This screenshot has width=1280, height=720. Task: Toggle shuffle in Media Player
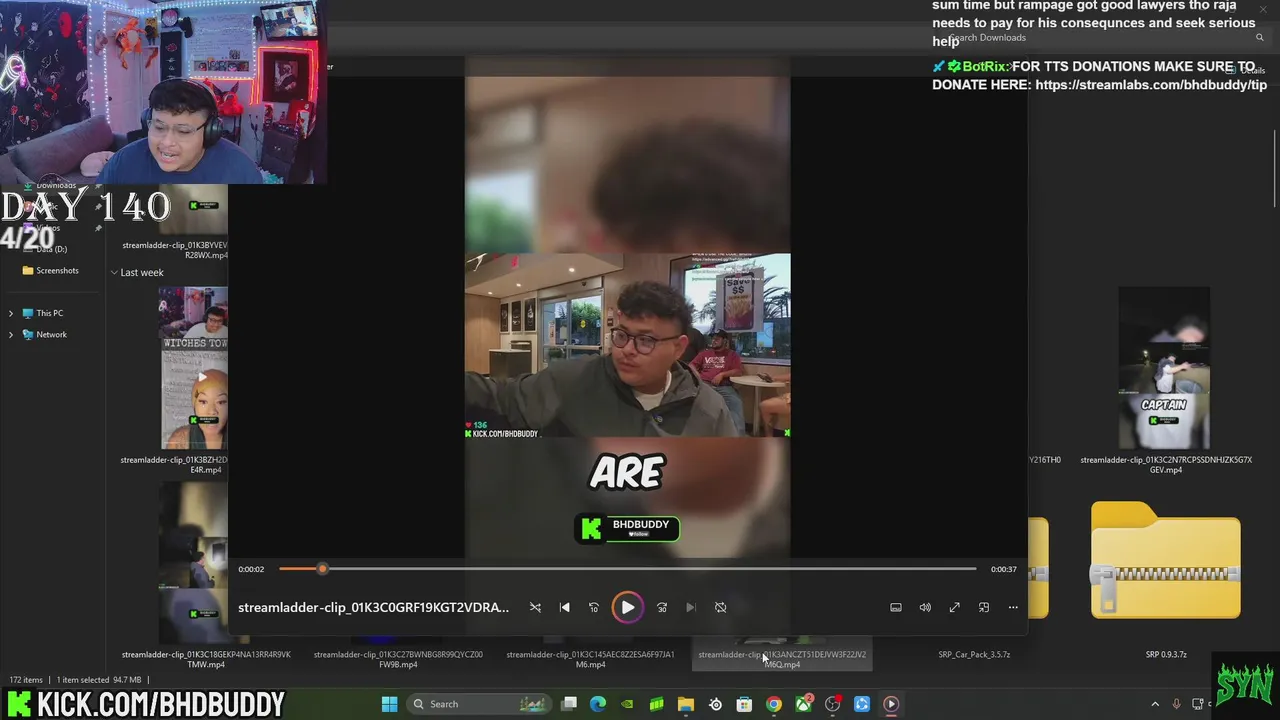pos(535,607)
